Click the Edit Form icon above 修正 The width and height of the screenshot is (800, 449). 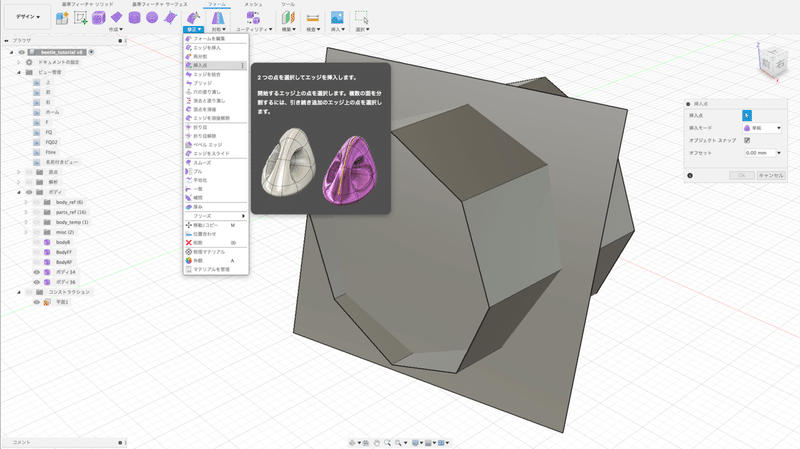click(x=193, y=18)
